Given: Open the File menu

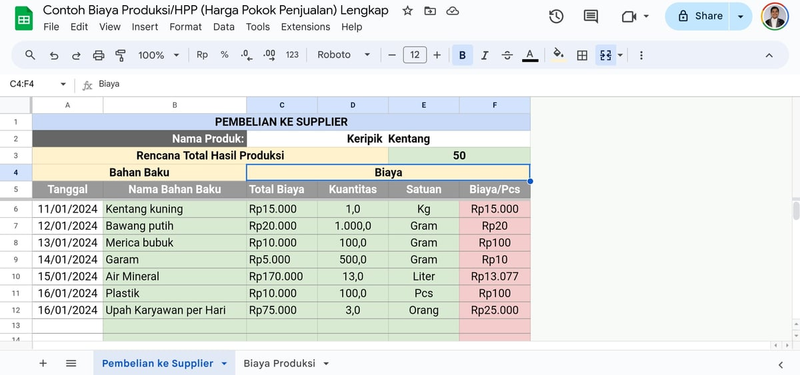Looking at the screenshot, I should (x=52, y=27).
